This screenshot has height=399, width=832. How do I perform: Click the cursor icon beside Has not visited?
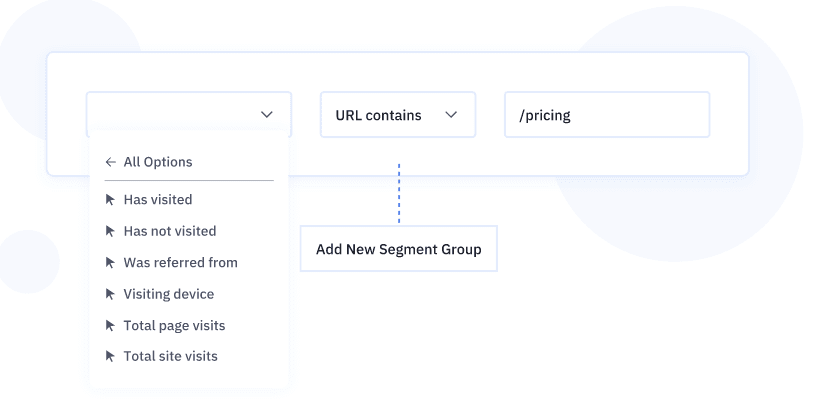(x=110, y=231)
